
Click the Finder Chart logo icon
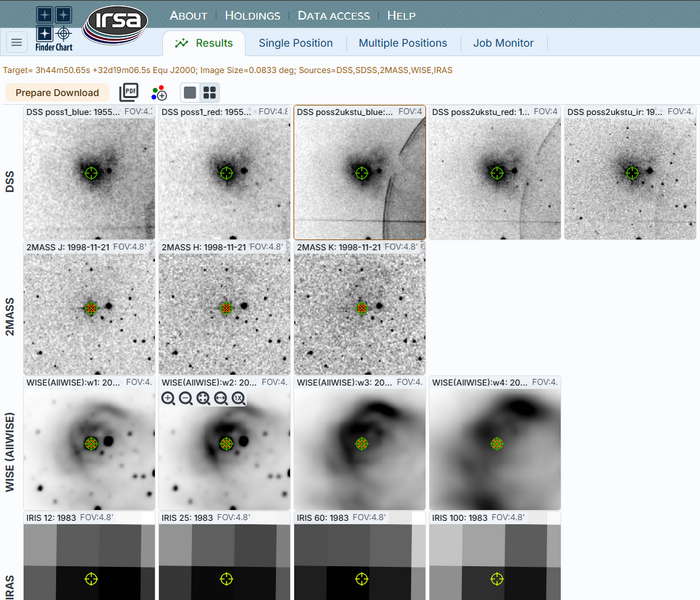point(54,29)
